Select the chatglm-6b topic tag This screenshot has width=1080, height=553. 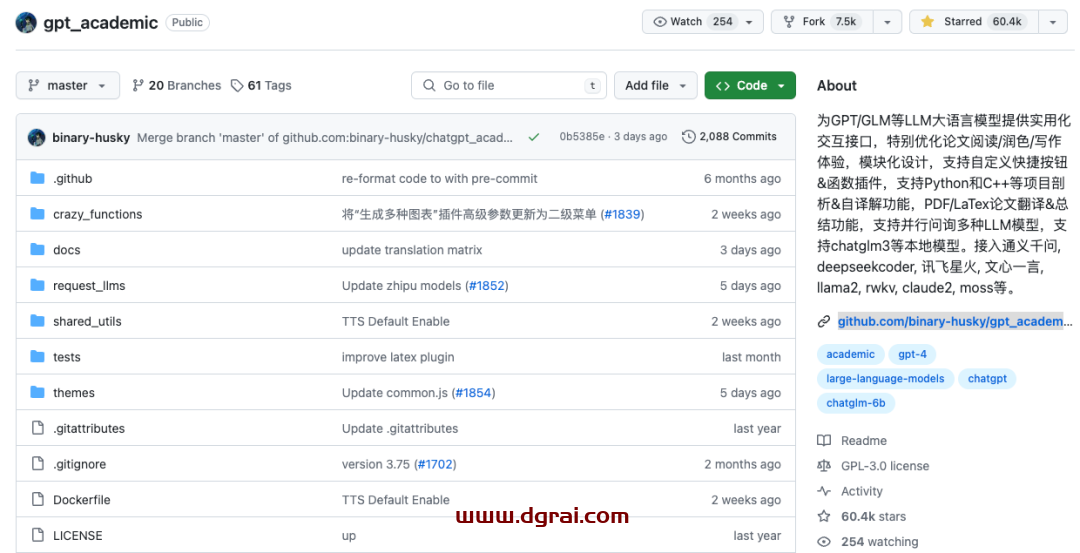855,403
